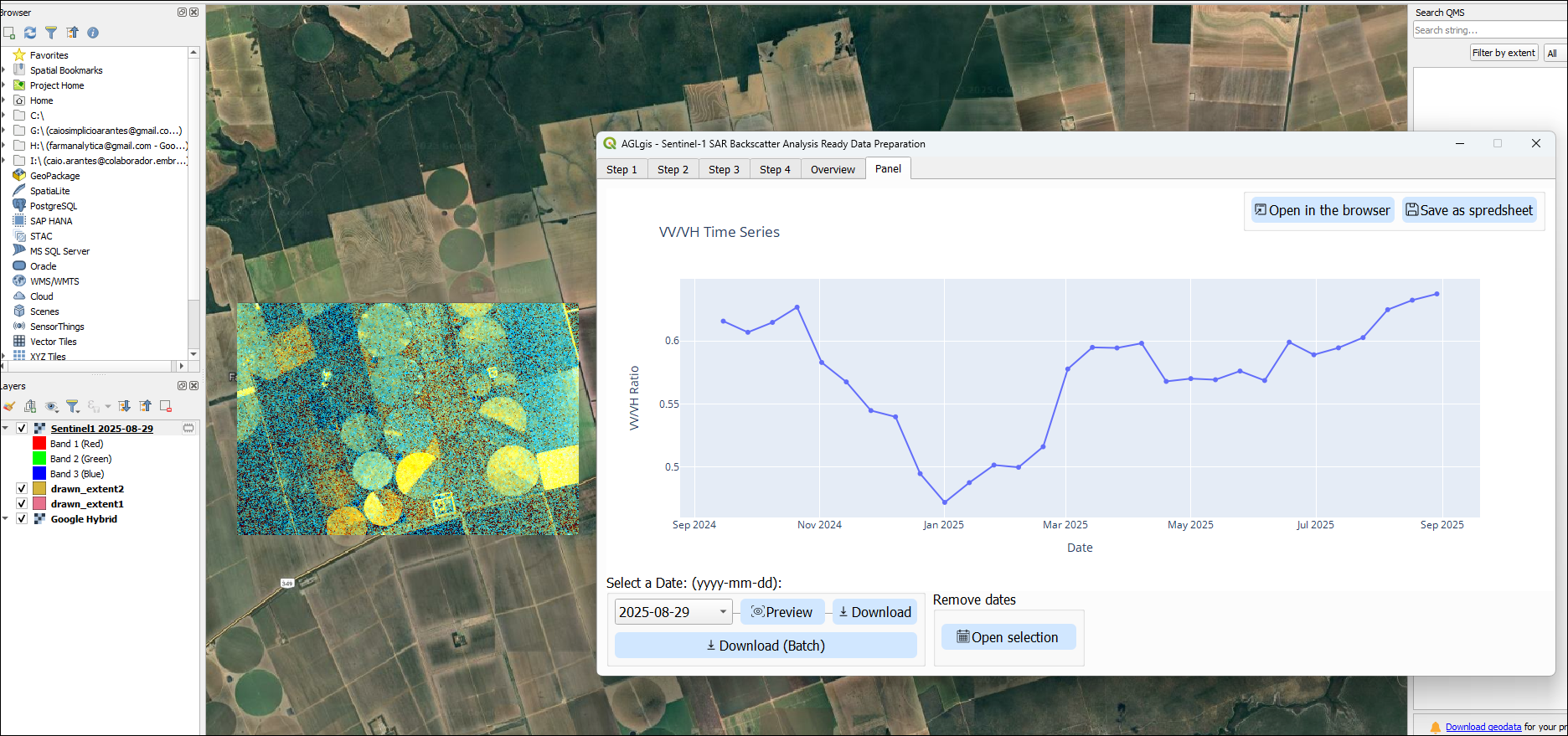Open the Layer Styling panel icon

click(9, 406)
